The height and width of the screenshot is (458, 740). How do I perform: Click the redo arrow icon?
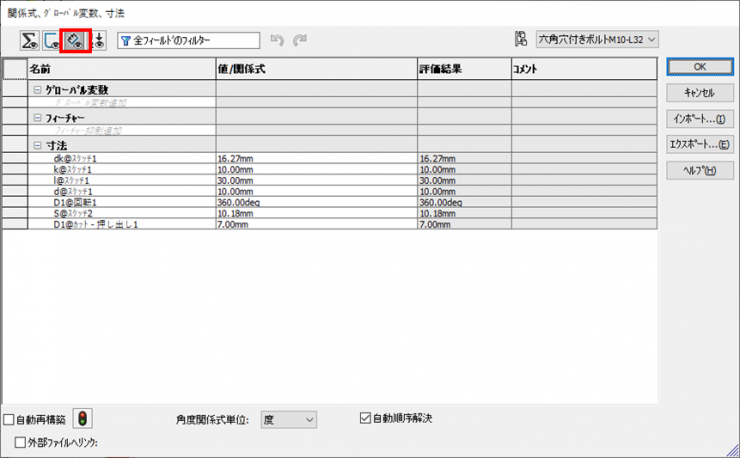point(299,40)
